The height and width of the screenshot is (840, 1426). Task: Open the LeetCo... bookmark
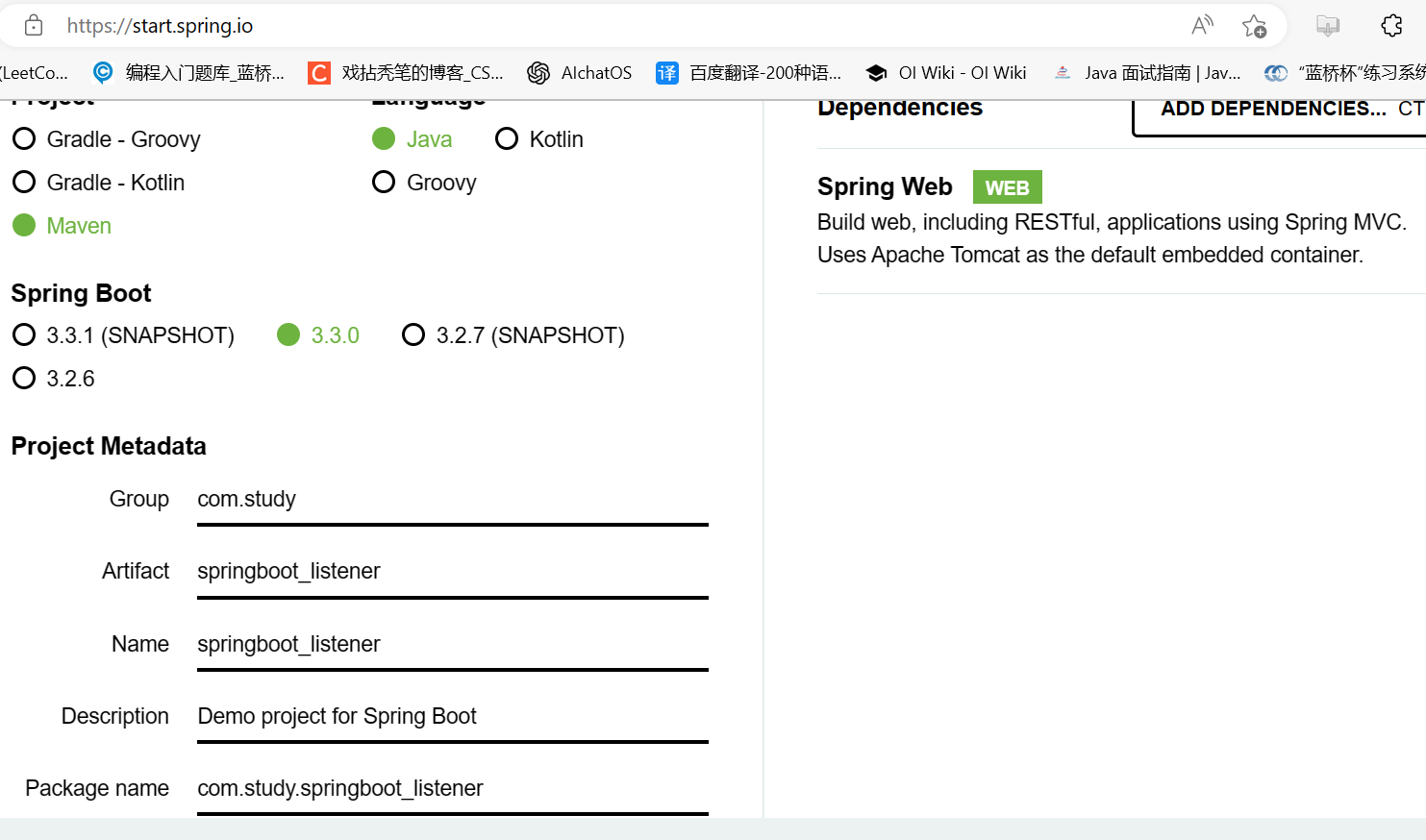pos(35,73)
